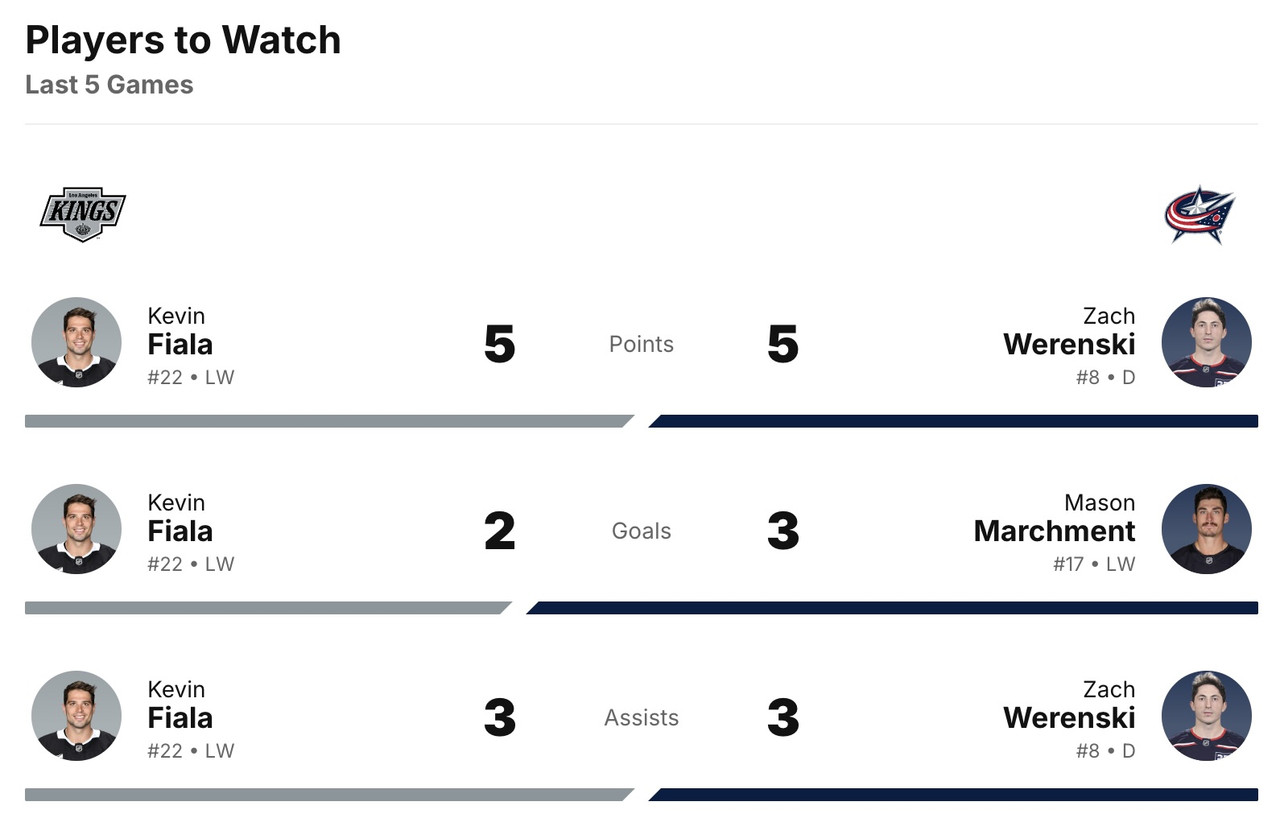This screenshot has height=823, width=1280.
Task: Open Kevin Fiala's name link in Points row
Action: 180,332
